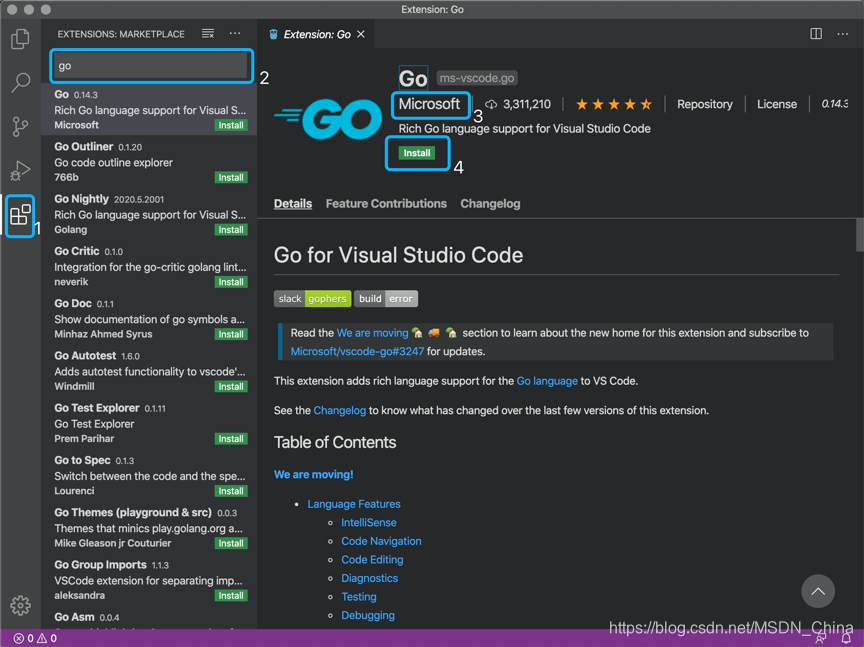Viewport: 864px width, 647px height.
Task: Switch to Feature Contributions tab
Action: [386, 203]
